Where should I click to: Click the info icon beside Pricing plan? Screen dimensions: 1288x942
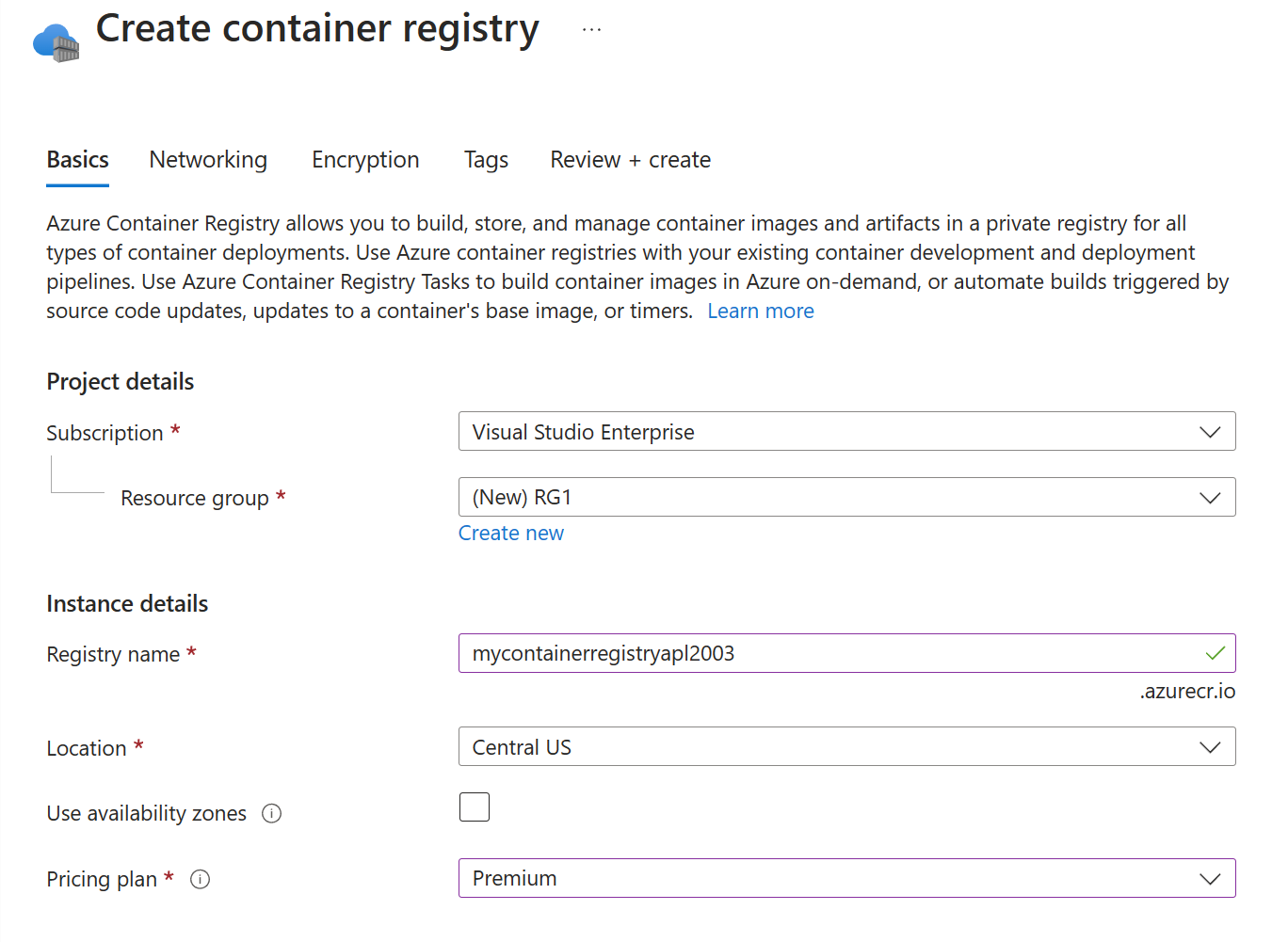click(x=200, y=879)
